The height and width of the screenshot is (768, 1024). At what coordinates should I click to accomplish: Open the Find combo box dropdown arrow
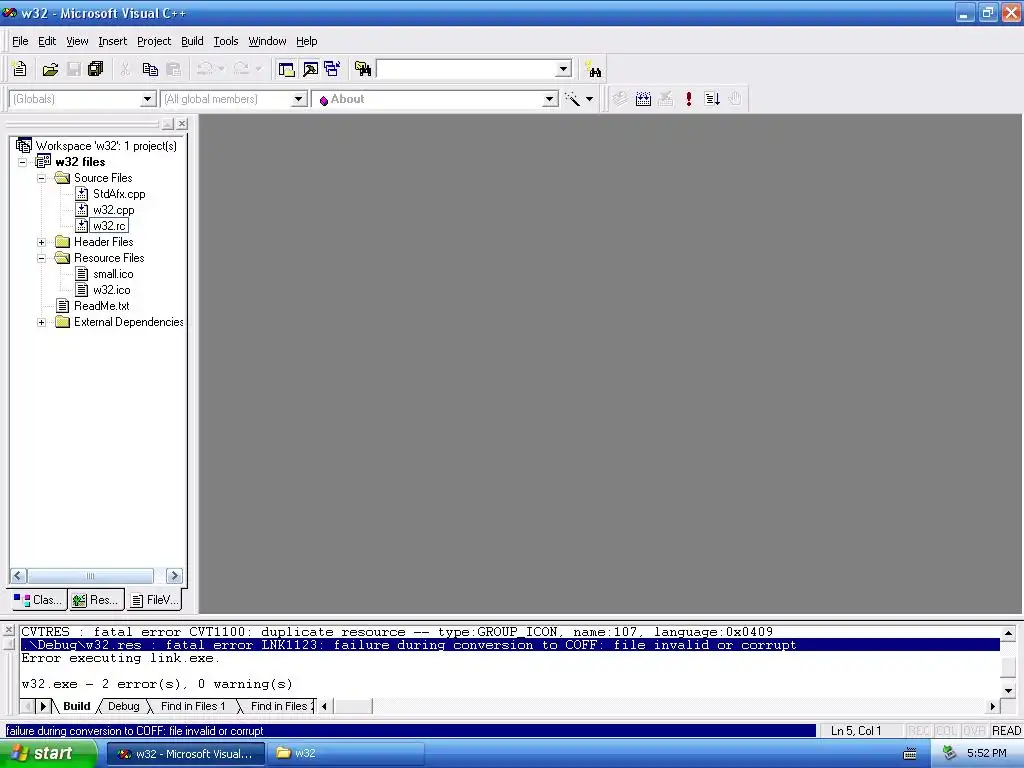564,69
